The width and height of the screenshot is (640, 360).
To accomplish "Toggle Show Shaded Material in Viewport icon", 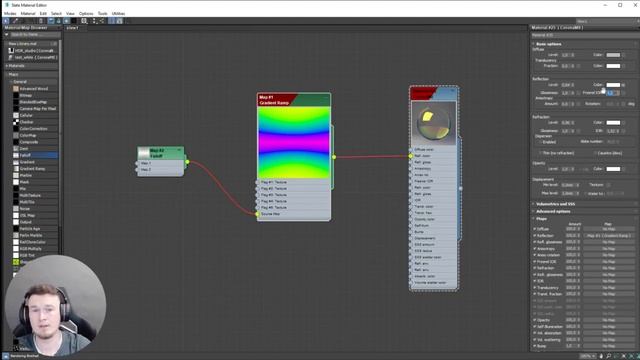I will click(x=66, y=20).
